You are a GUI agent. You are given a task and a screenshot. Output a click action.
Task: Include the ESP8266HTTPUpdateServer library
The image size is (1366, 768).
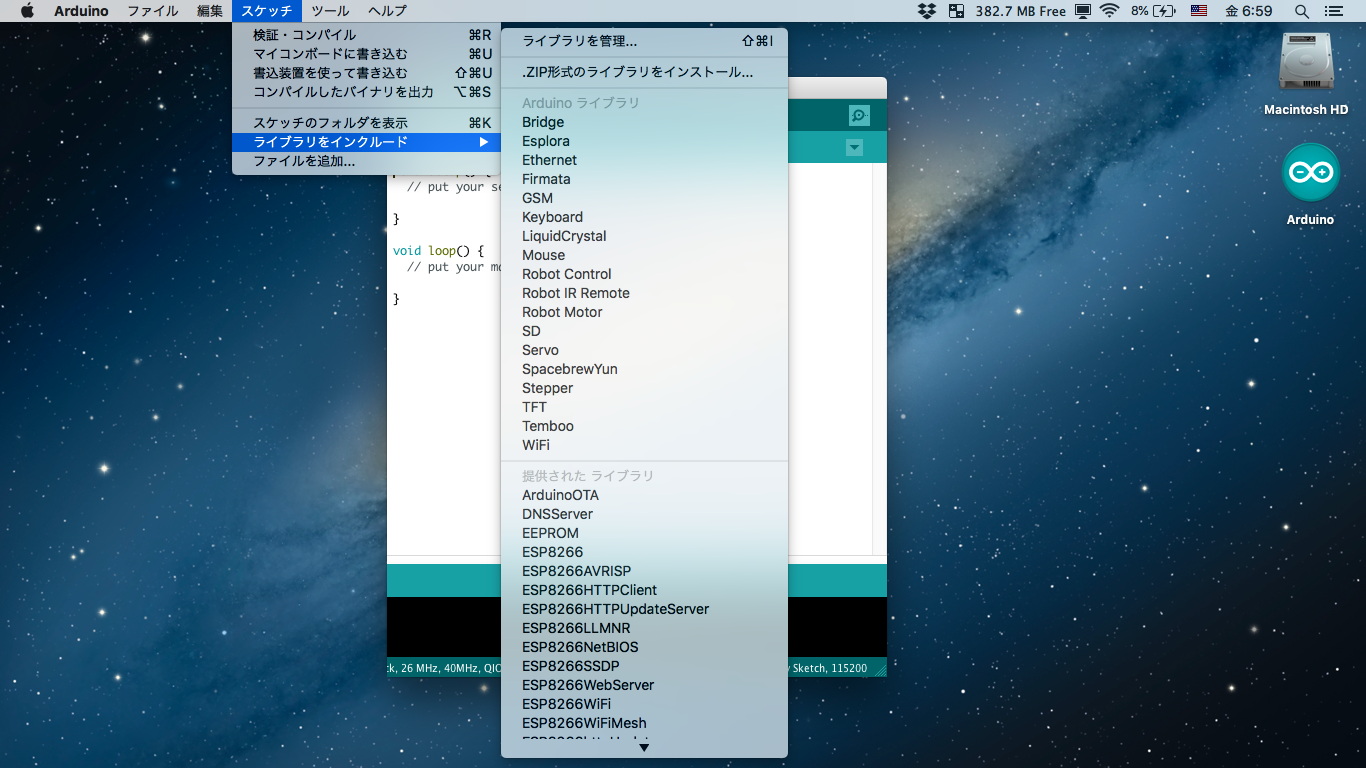coord(644,609)
